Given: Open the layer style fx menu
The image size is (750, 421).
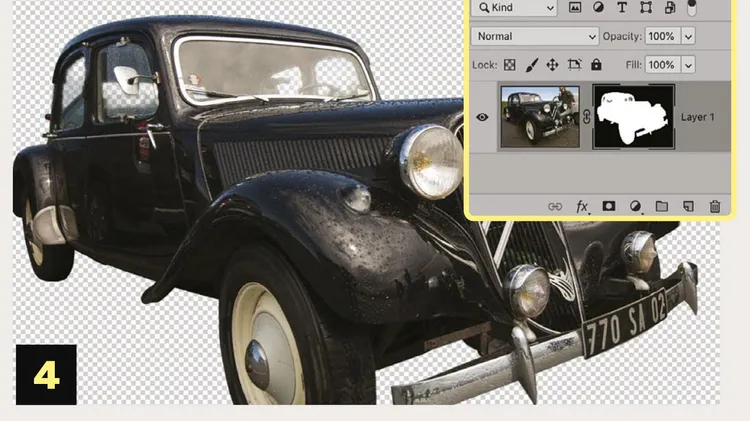Looking at the screenshot, I should [x=582, y=207].
